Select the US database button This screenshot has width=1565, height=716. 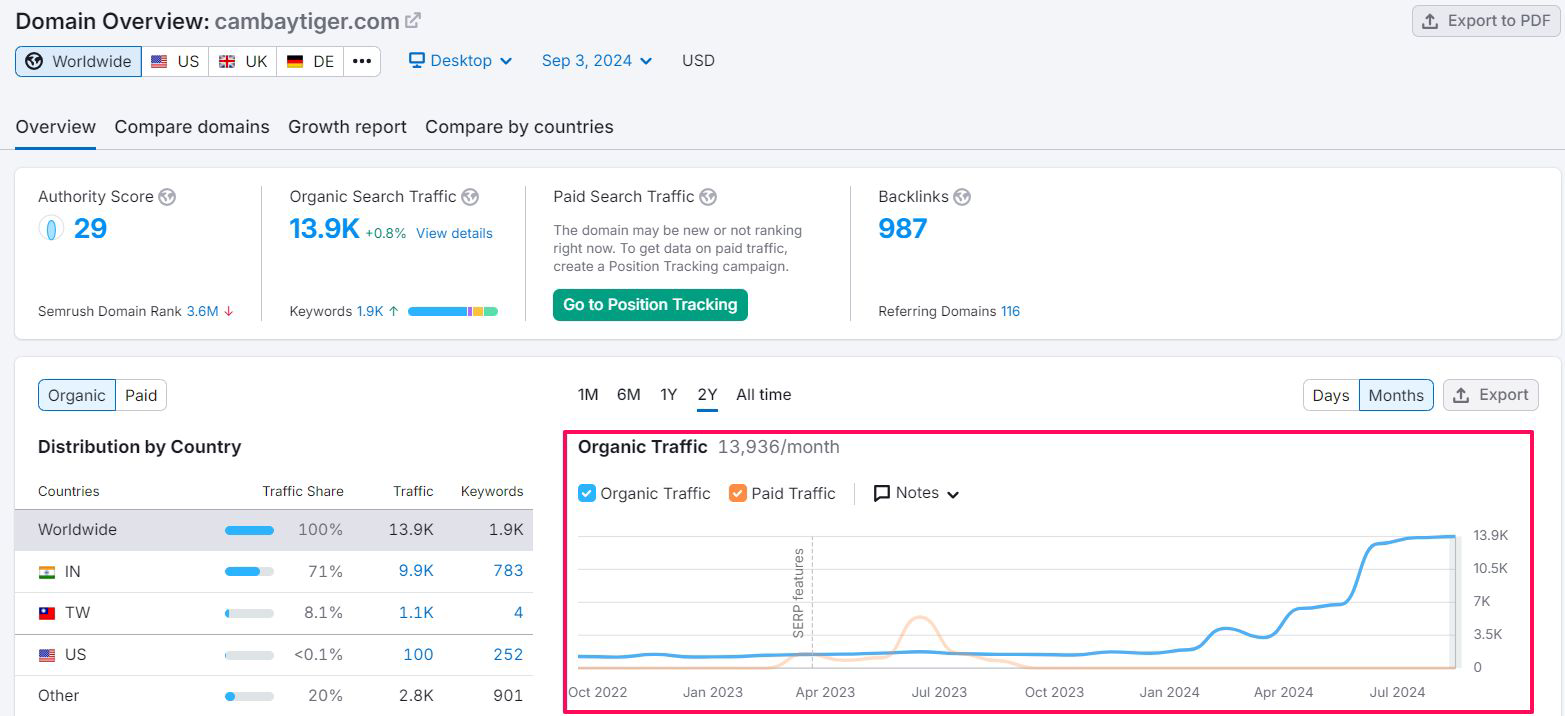point(175,61)
